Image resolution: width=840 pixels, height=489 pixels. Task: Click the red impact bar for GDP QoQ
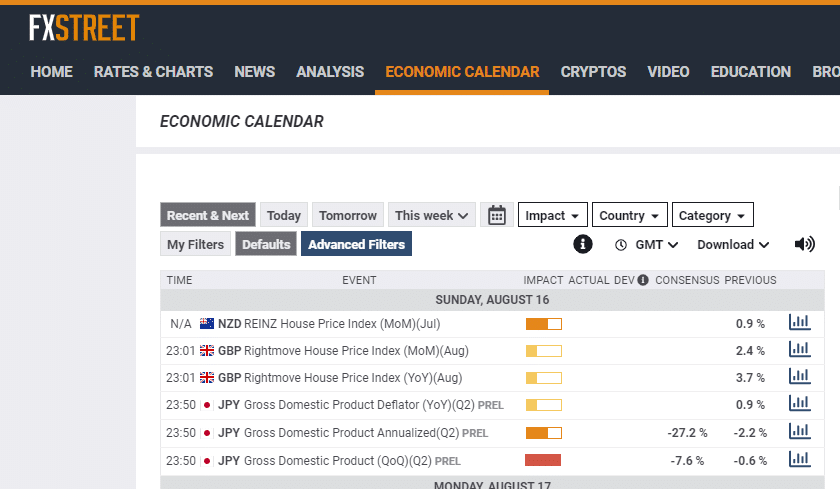[543, 460]
